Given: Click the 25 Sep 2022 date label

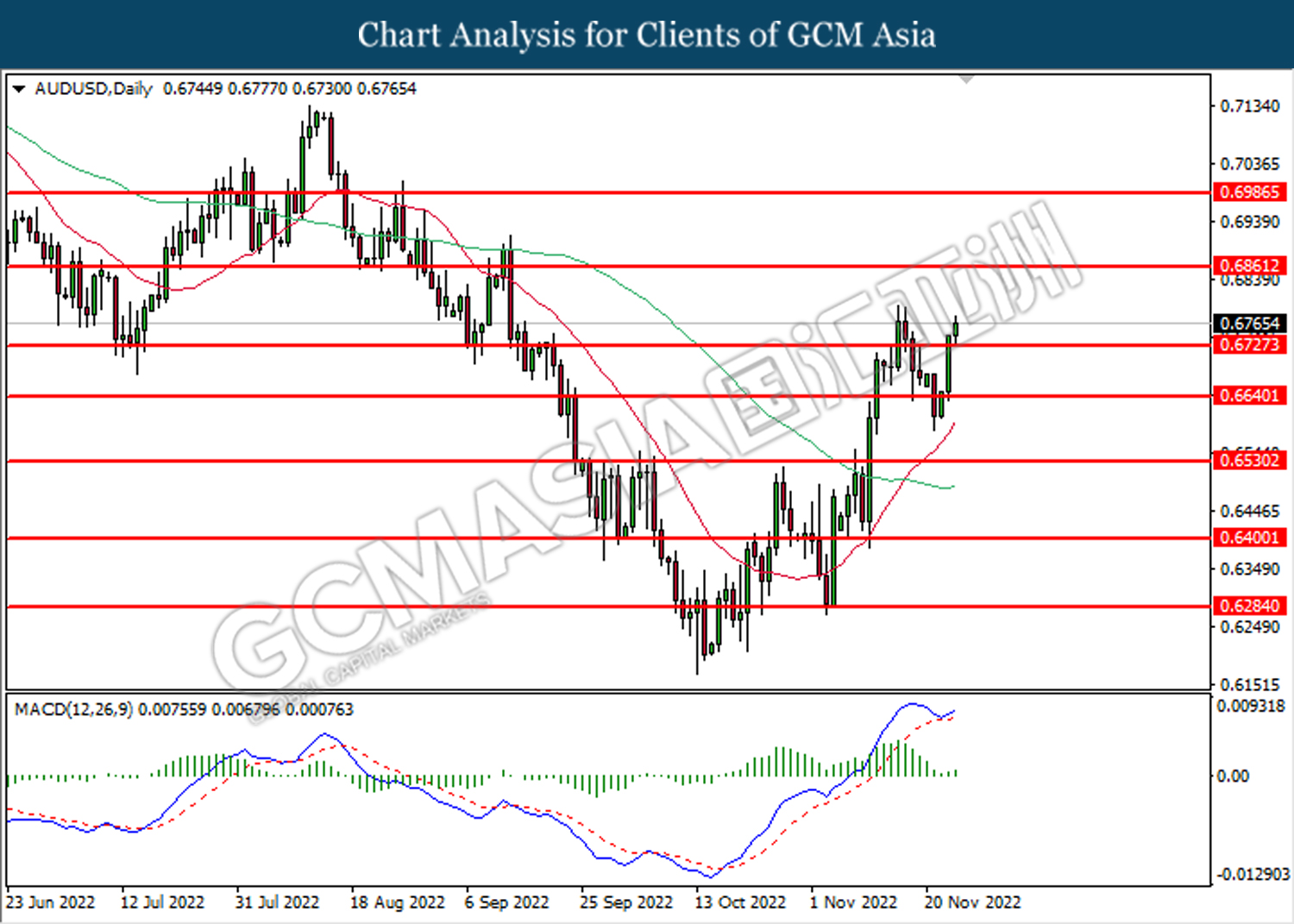Looking at the screenshot, I should 626,902.
